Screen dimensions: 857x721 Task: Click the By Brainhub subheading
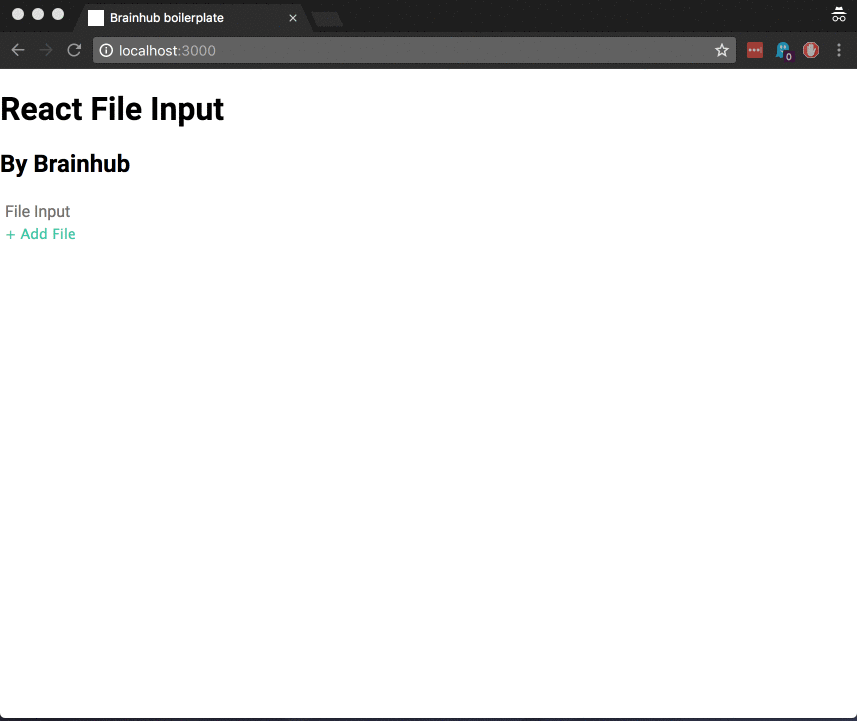65,163
